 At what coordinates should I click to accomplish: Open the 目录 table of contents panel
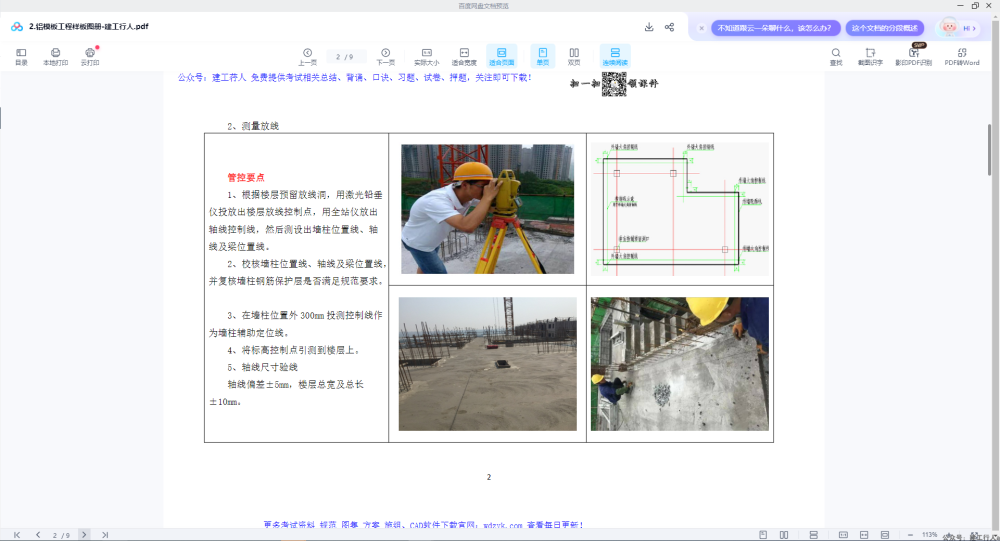(21, 56)
